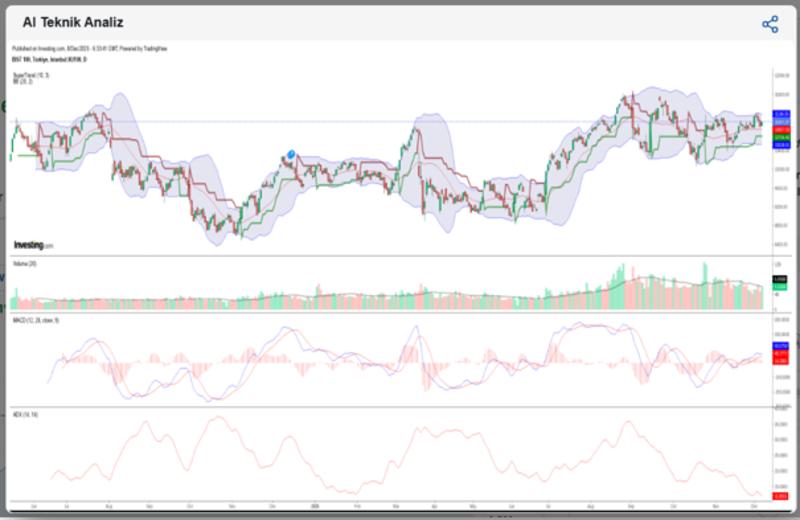Click the Investing.com logo watermark

(33, 244)
